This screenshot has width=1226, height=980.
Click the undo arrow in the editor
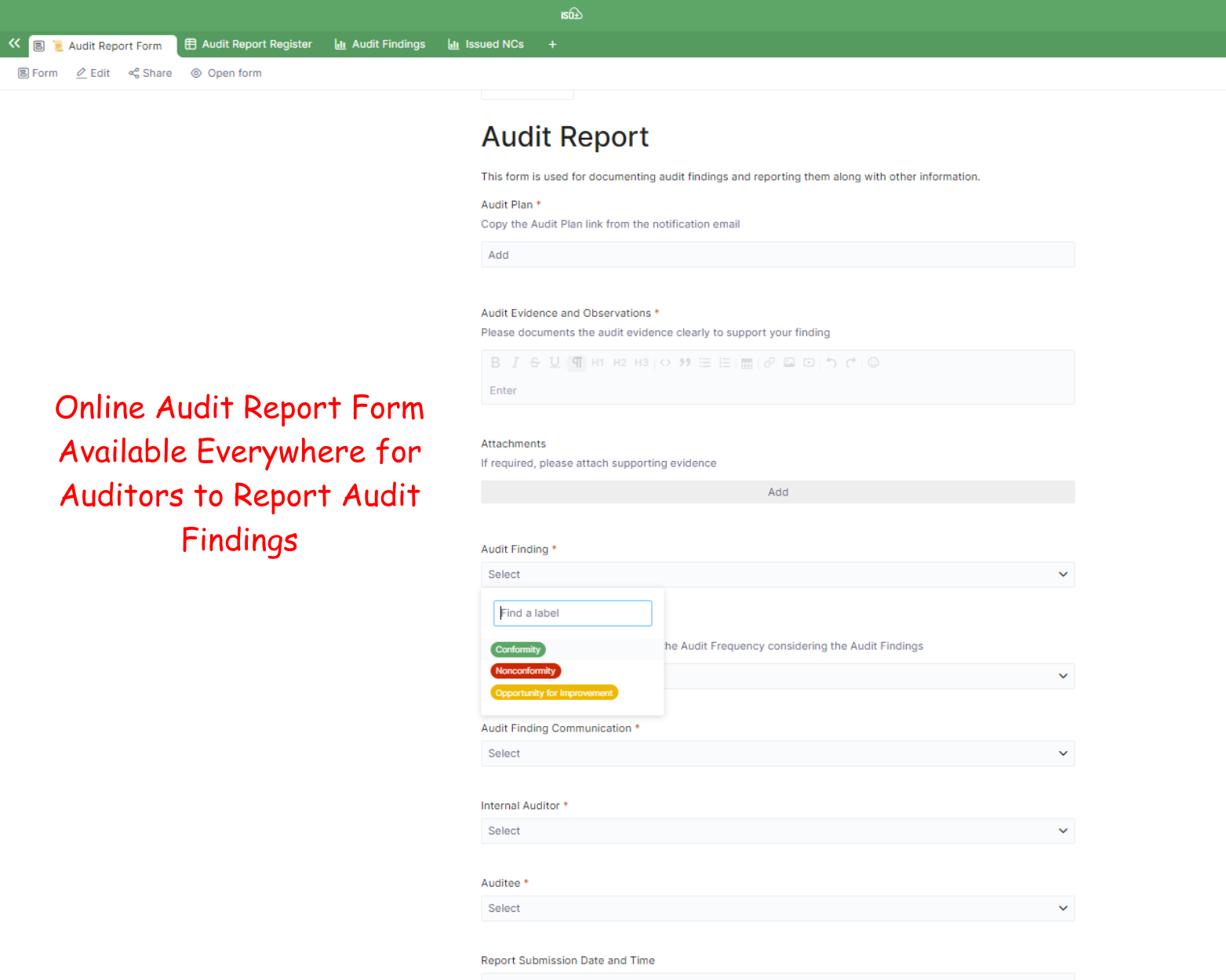[x=831, y=362]
